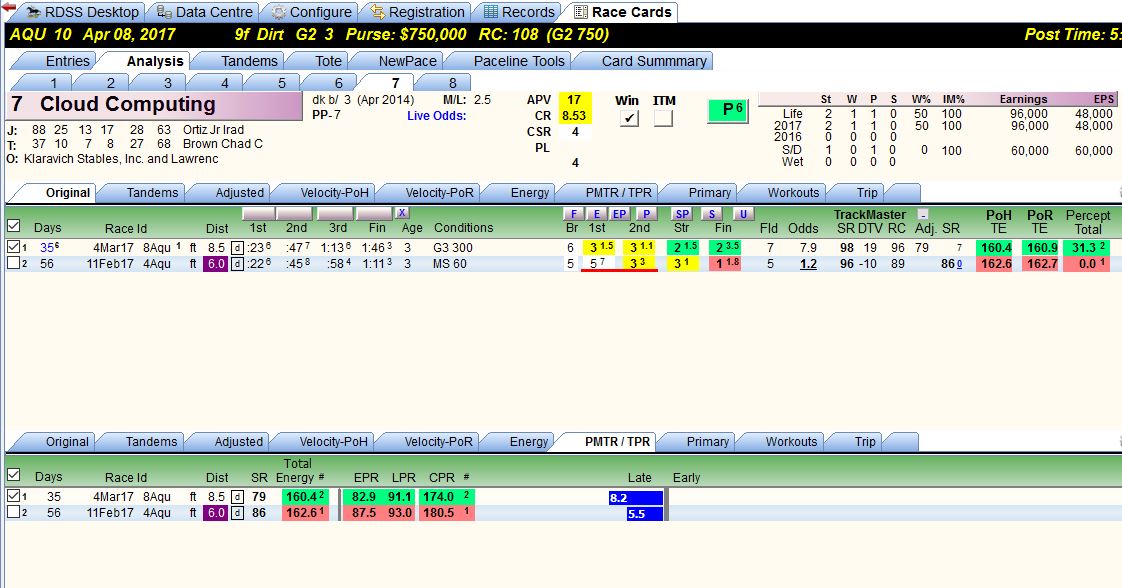
Task: Click the E pace filter button
Action: point(596,214)
